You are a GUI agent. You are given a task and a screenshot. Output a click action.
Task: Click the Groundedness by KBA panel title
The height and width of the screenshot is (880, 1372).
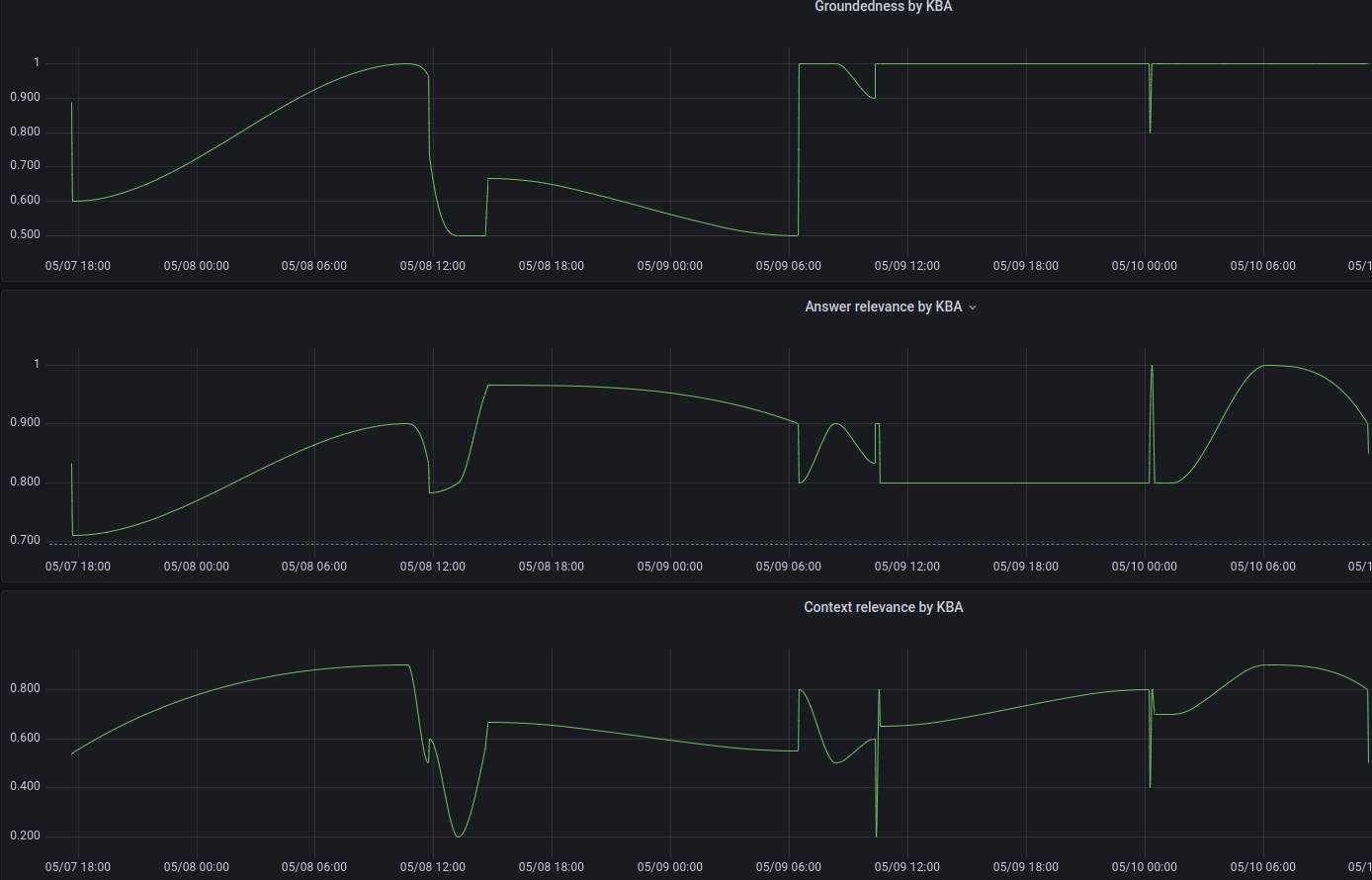click(883, 7)
